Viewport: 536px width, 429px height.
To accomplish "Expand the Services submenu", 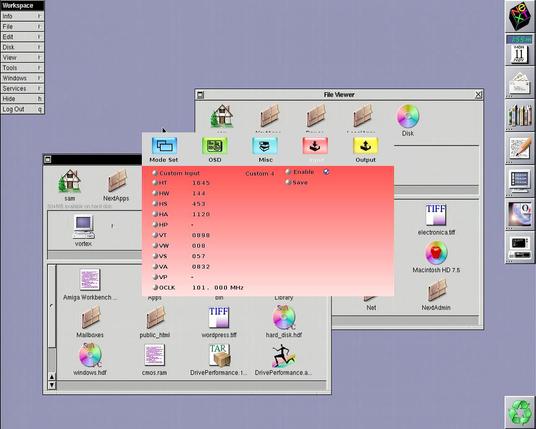I will pyautogui.click(x=22, y=89).
